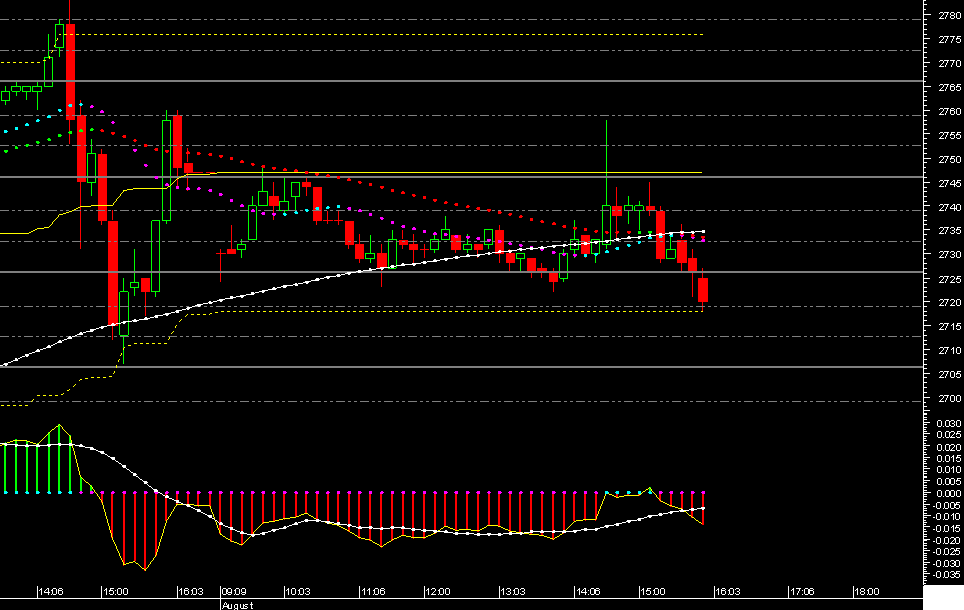The width and height of the screenshot is (964, 610).
Task: Click the 2700 price axis label
Action: [x=949, y=398]
